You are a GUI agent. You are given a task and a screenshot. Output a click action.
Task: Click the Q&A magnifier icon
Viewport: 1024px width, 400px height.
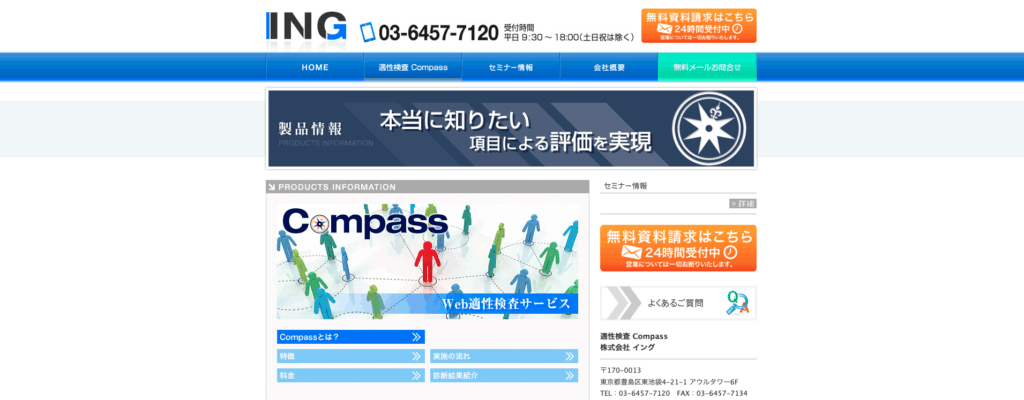click(x=738, y=303)
